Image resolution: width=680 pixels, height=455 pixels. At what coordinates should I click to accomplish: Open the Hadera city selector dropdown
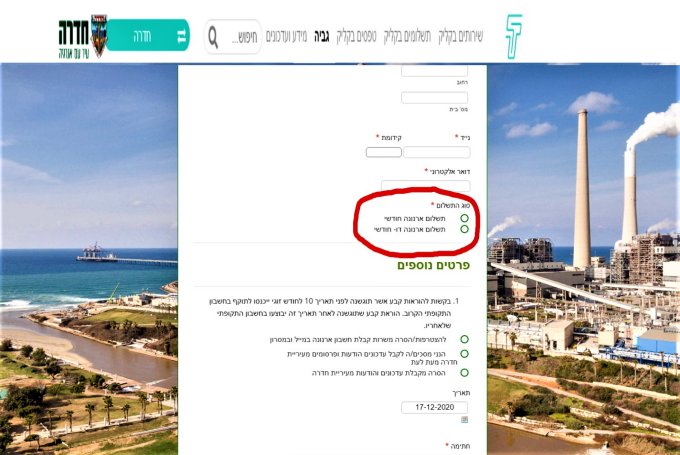tap(147, 35)
